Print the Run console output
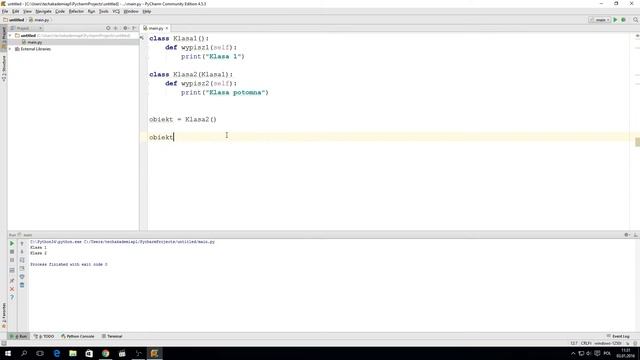The height and width of the screenshot is (360, 640). [22, 277]
